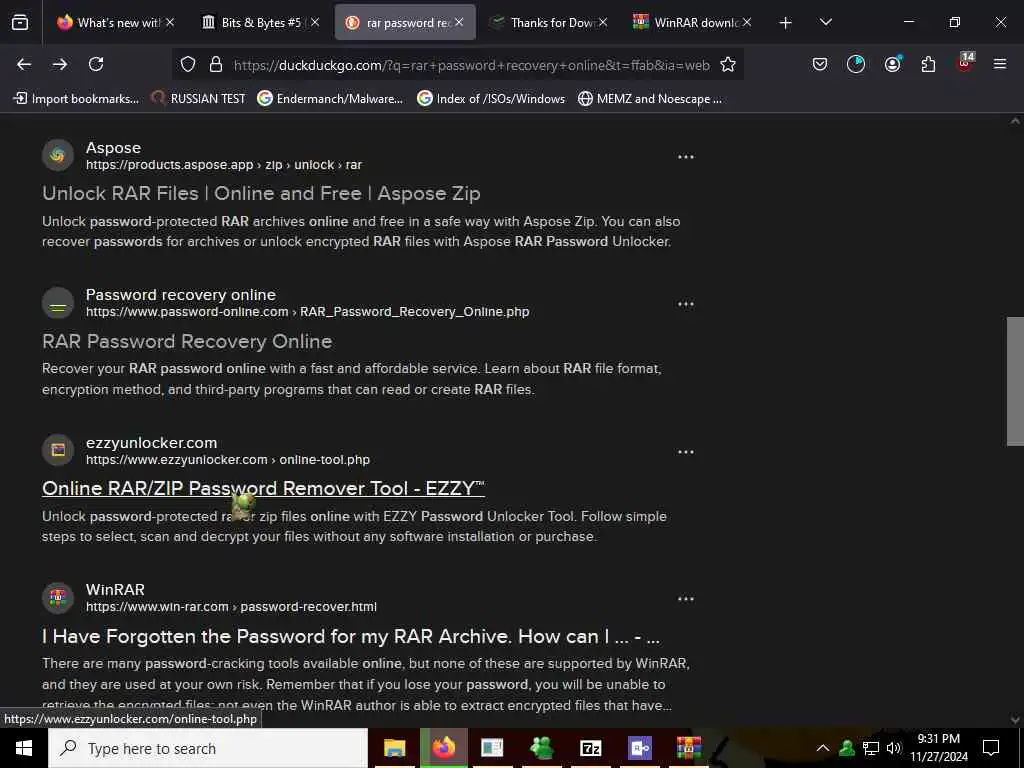Viewport: 1024px width, 768px height.
Task: Open Import bookmarks bookmark
Action: 76,99
